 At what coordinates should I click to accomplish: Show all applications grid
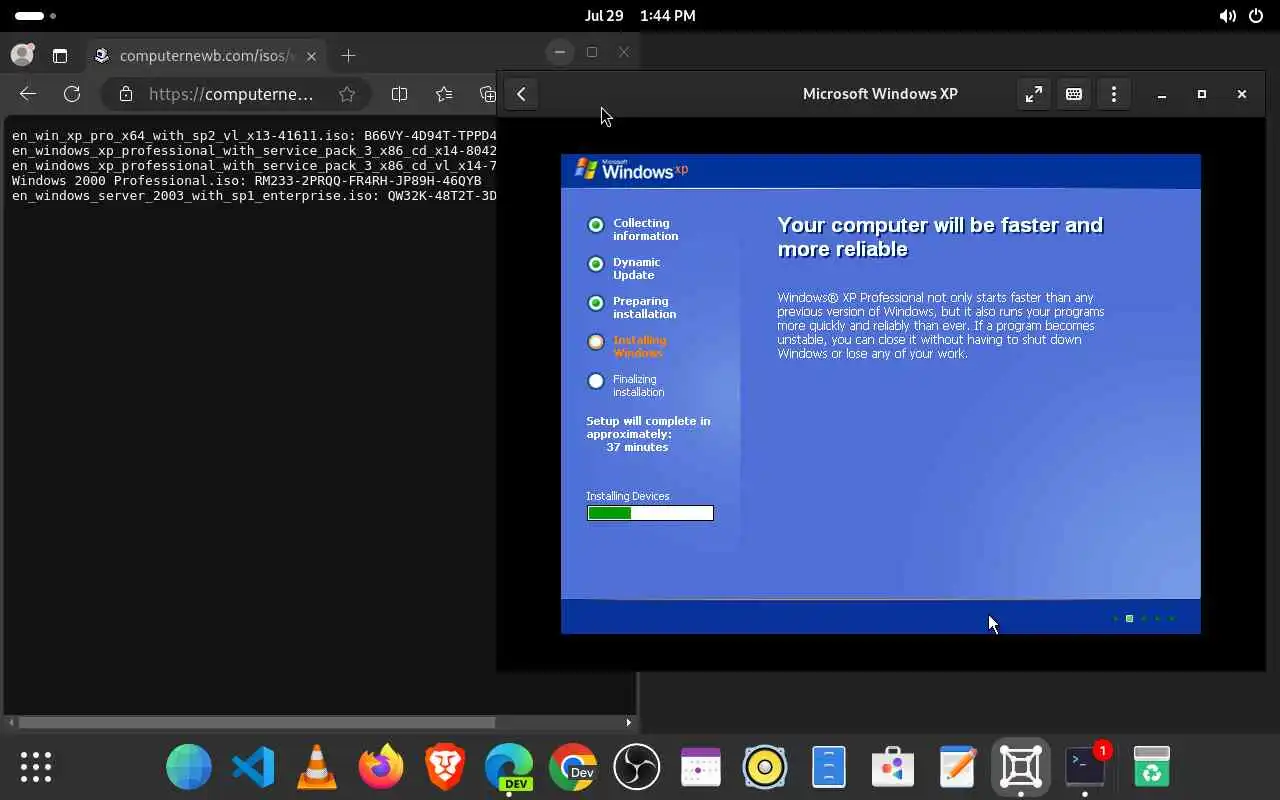click(x=36, y=767)
